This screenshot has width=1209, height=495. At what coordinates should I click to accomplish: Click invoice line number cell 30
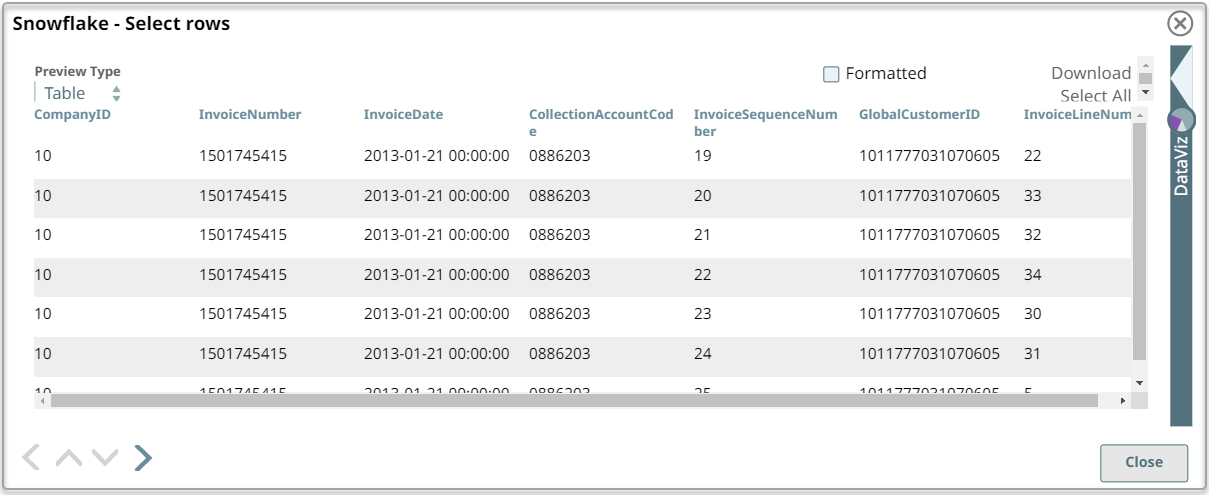click(1033, 314)
